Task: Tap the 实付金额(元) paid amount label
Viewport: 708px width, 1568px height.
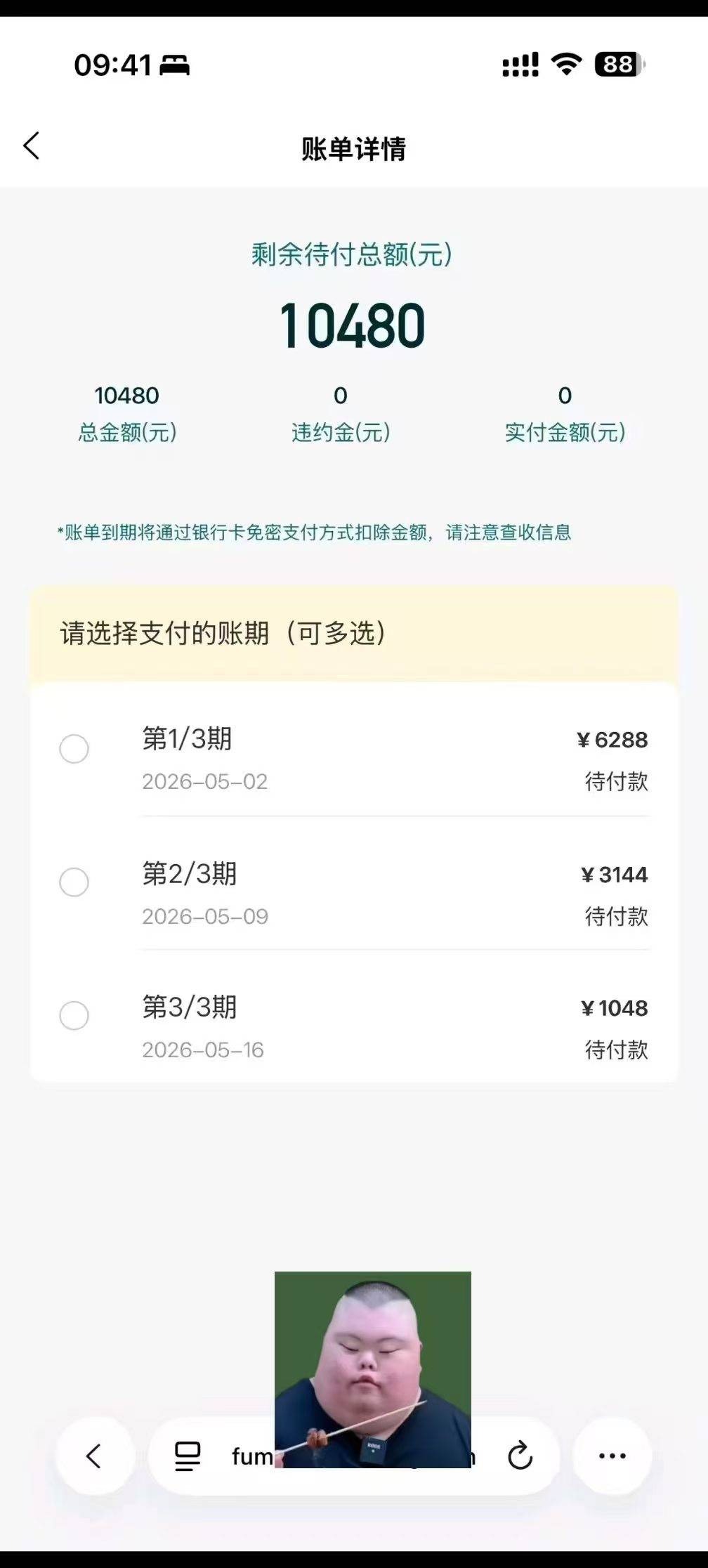Action: pos(565,432)
